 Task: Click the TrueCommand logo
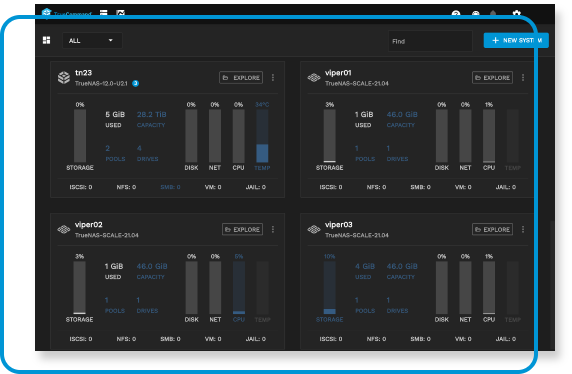coord(66,14)
